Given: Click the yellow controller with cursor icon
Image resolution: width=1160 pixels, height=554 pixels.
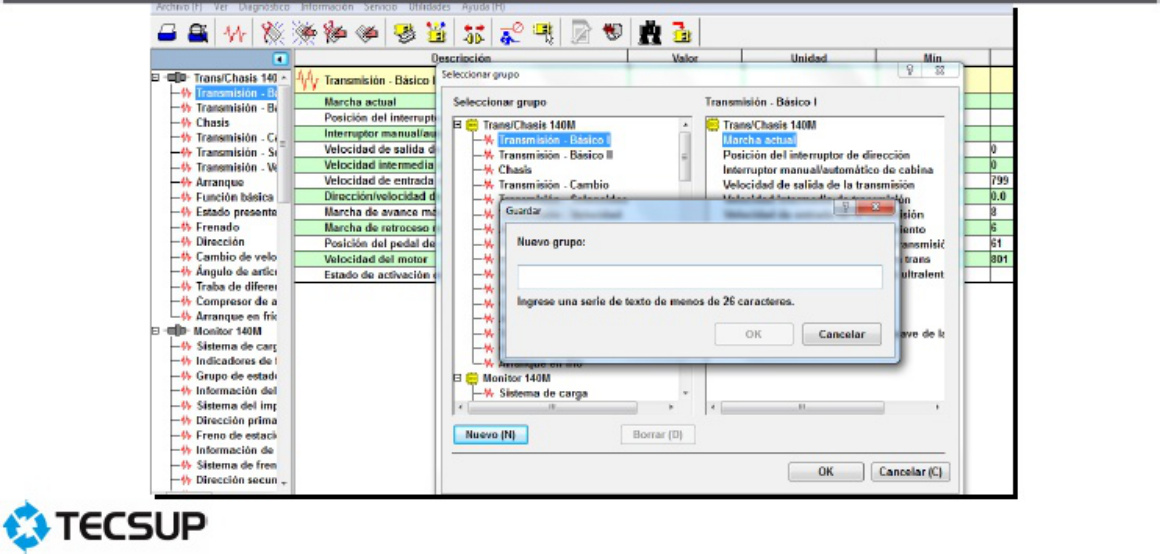Looking at the screenshot, I should click(x=545, y=33).
